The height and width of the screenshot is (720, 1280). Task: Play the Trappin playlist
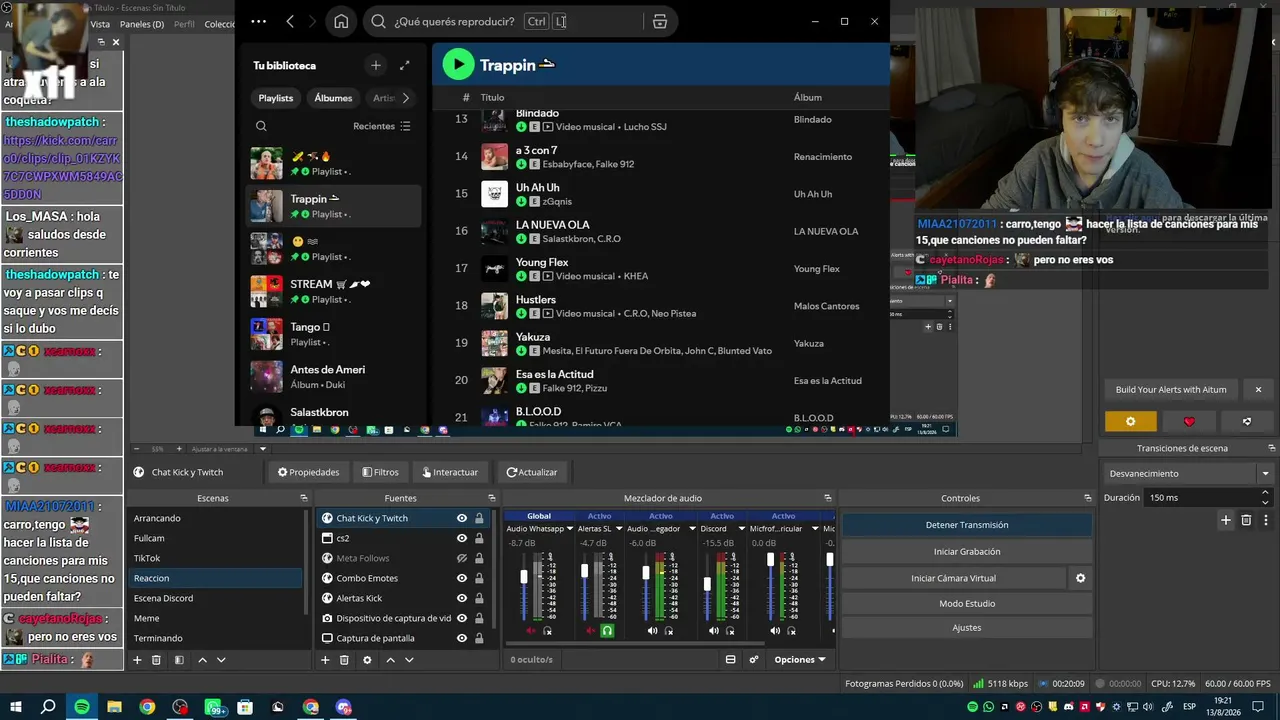tap(458, 65)
